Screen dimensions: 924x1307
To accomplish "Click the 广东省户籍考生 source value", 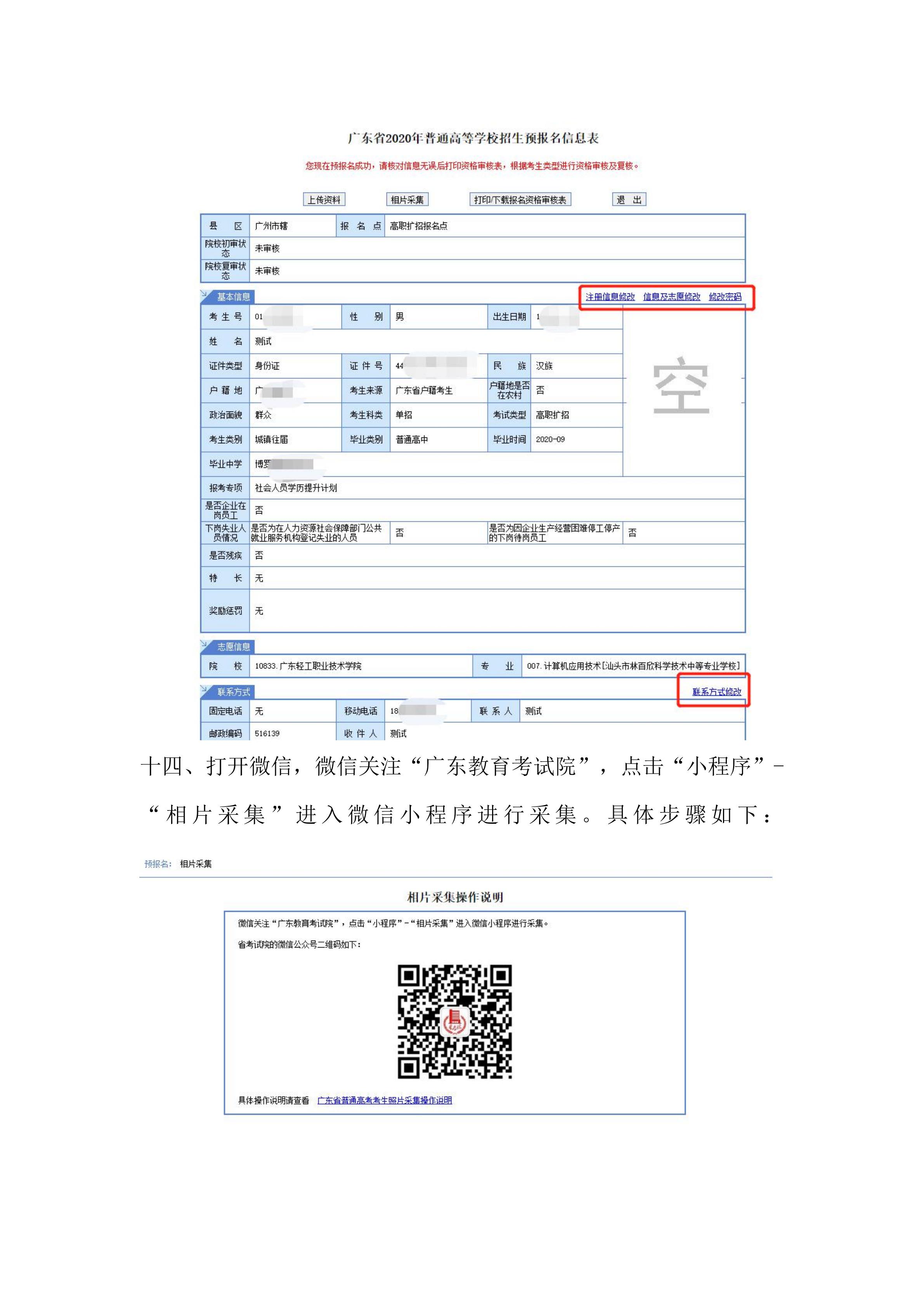I will 424,390.
